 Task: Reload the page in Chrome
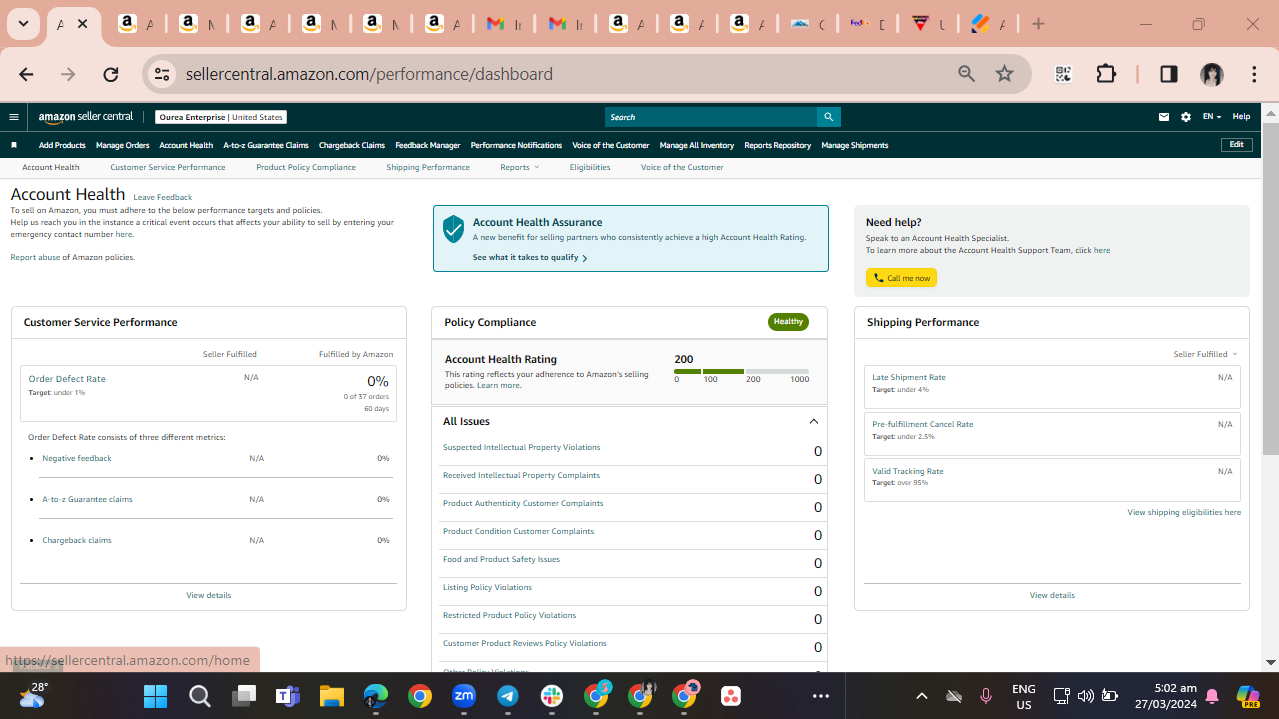pyautogui.click(x=111, y=74)
